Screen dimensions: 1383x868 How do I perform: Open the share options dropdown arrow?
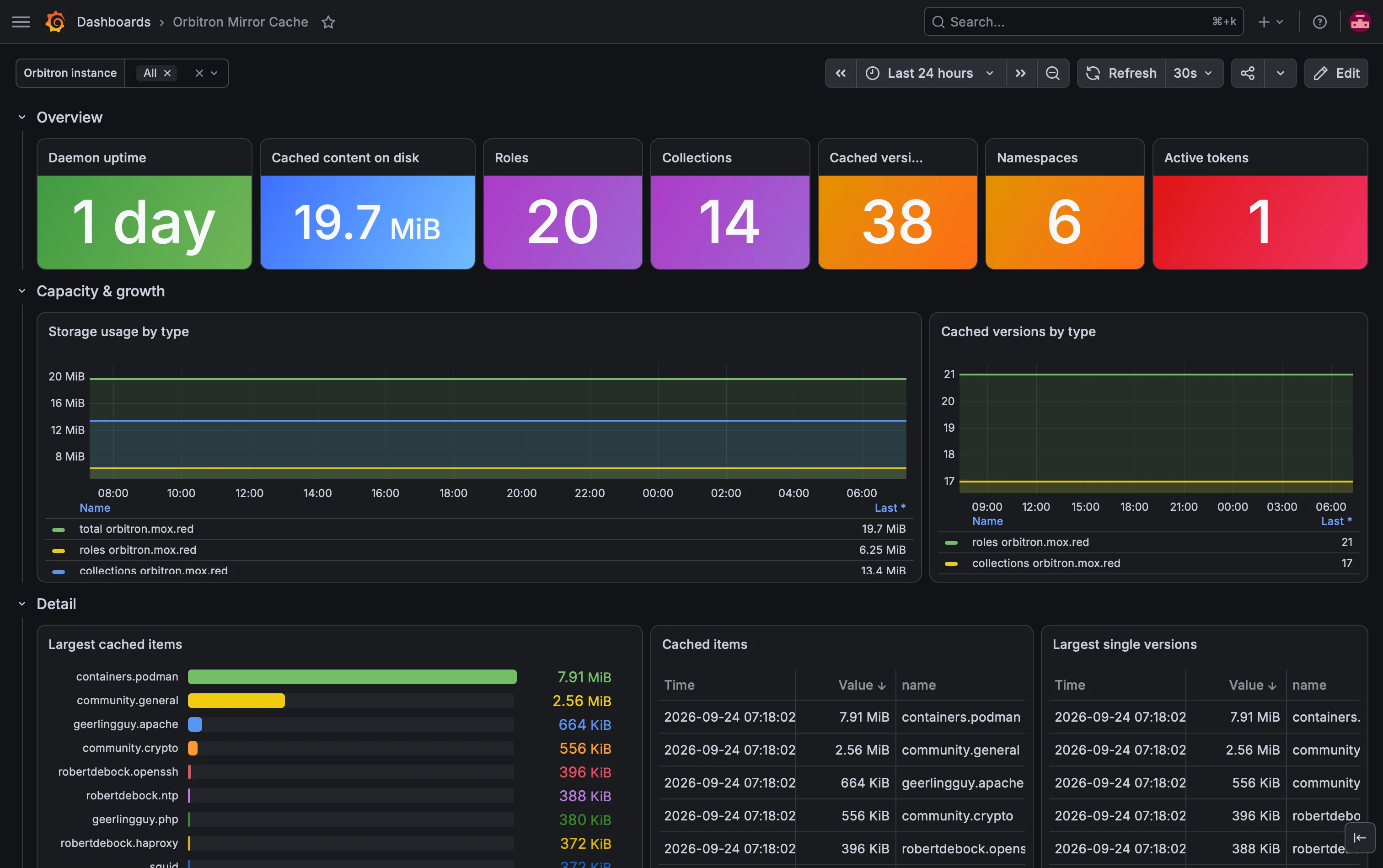point(1280,73)
